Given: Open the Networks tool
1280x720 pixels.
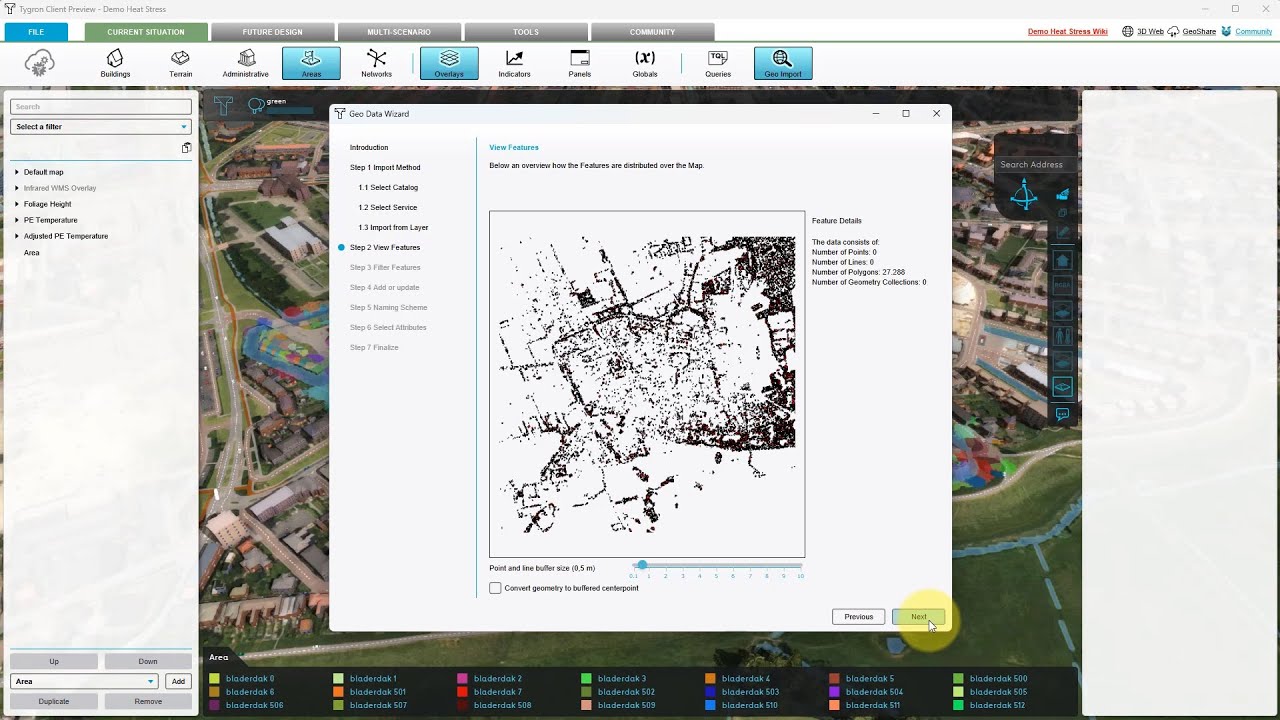Looking at the screenshot, I should (376, 63).
